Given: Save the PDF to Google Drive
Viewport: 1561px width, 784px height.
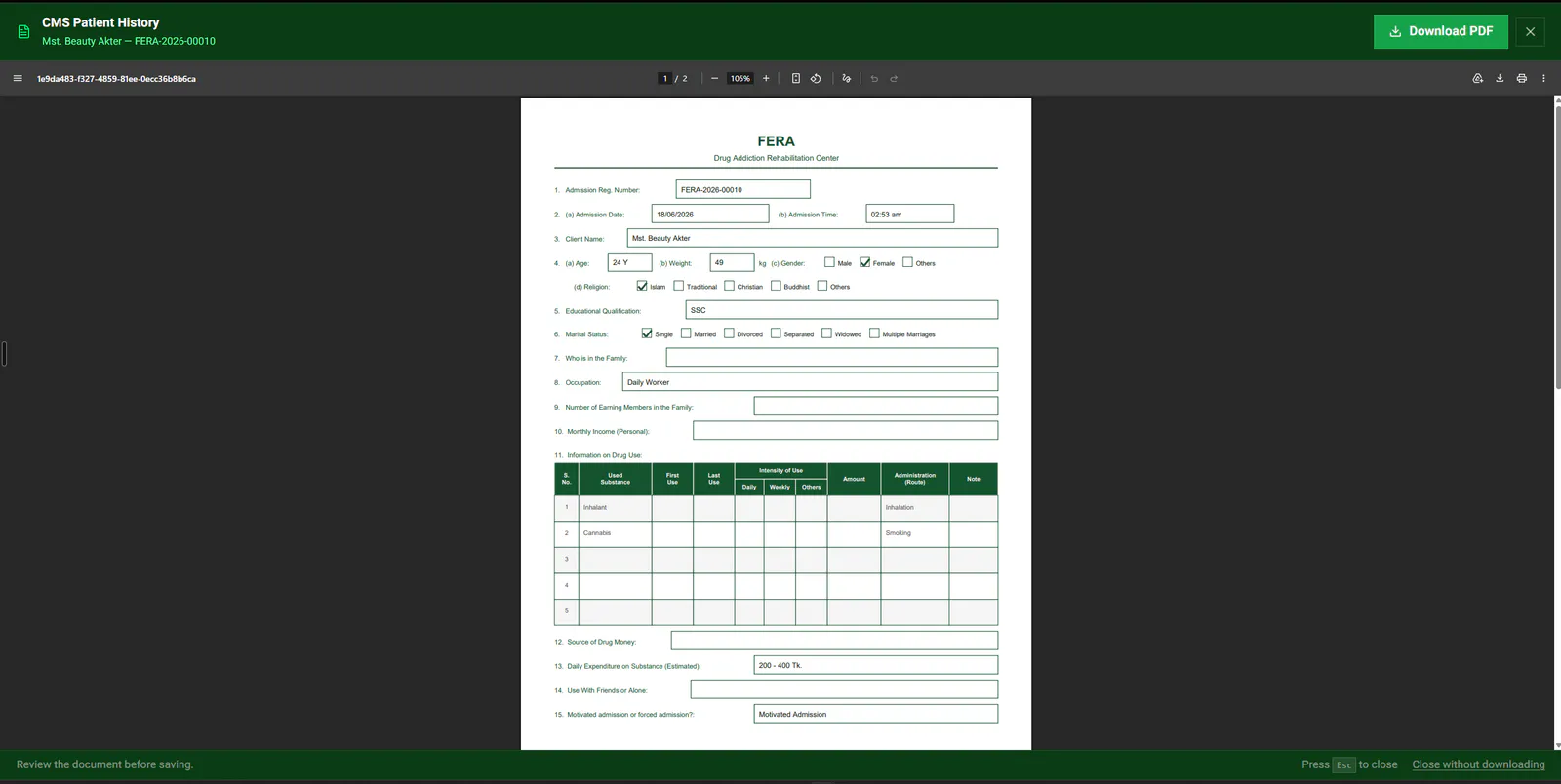Looking at the screenshot, I should [x=1478, y=78].
